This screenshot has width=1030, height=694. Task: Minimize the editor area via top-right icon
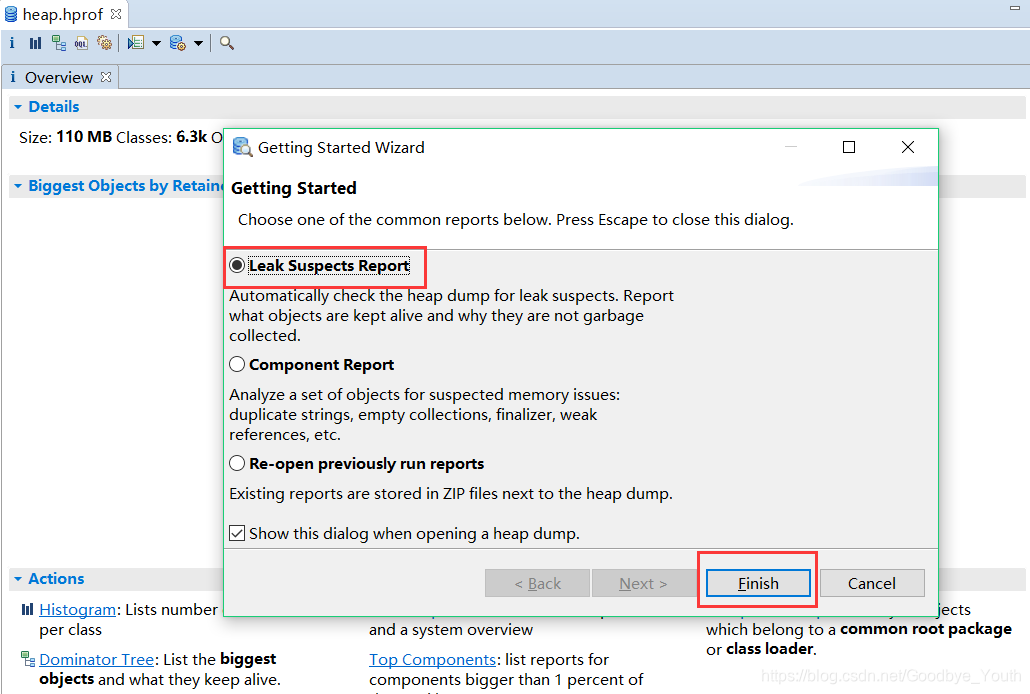point(1015,9)
